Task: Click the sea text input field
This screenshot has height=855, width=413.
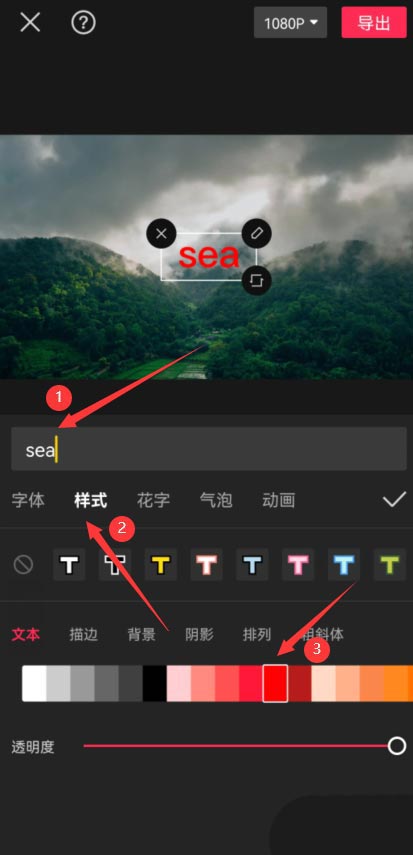Action: [209, 449]
